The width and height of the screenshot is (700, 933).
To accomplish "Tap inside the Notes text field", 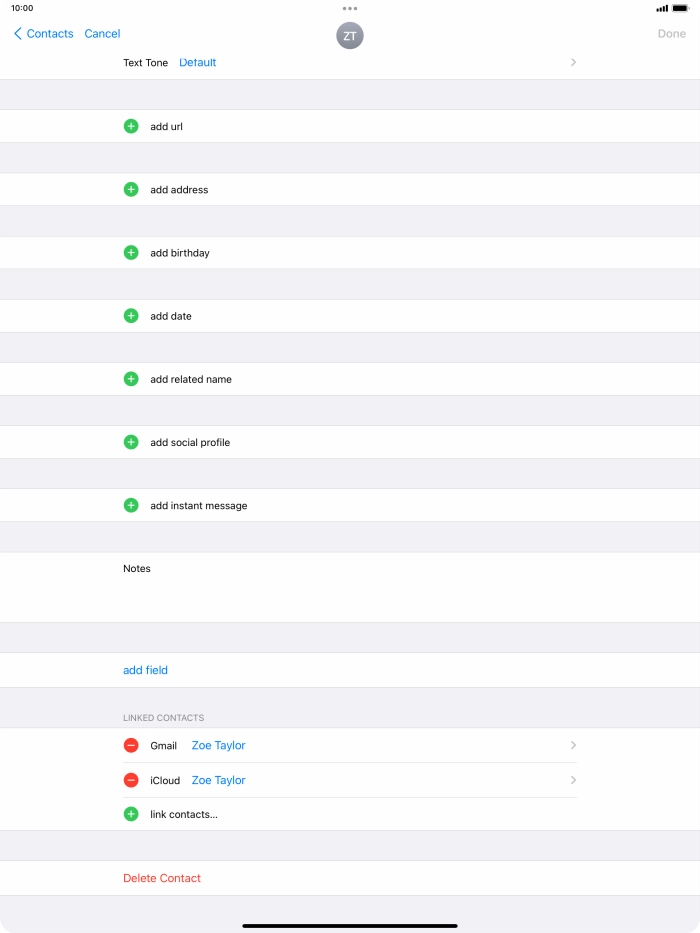I will (350, 595).
